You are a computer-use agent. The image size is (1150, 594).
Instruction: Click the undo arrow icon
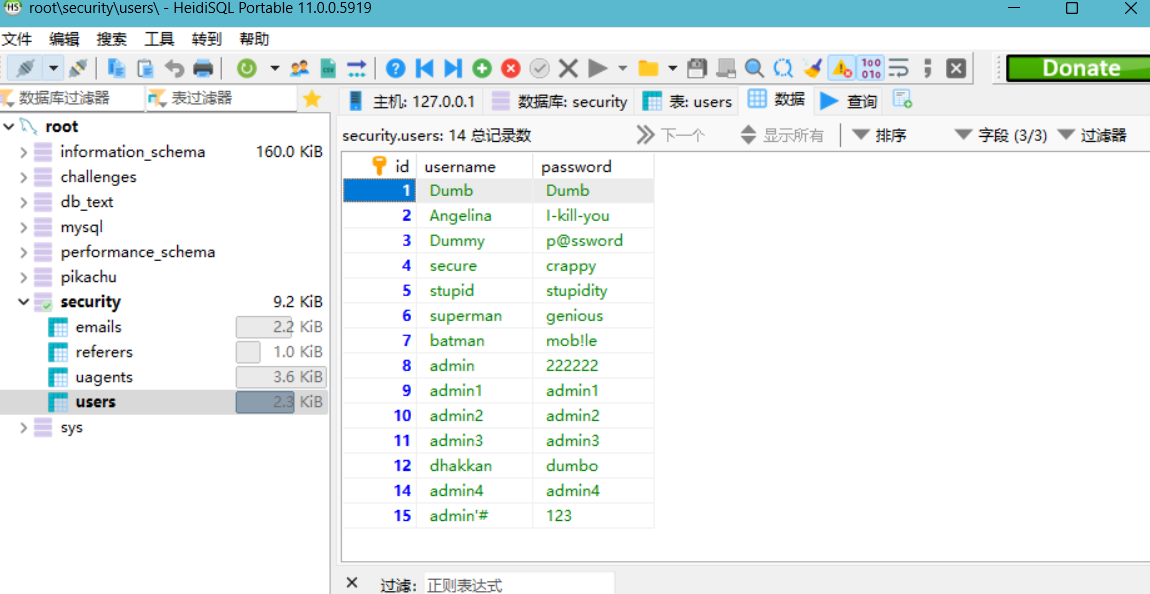tap(175, 69)
